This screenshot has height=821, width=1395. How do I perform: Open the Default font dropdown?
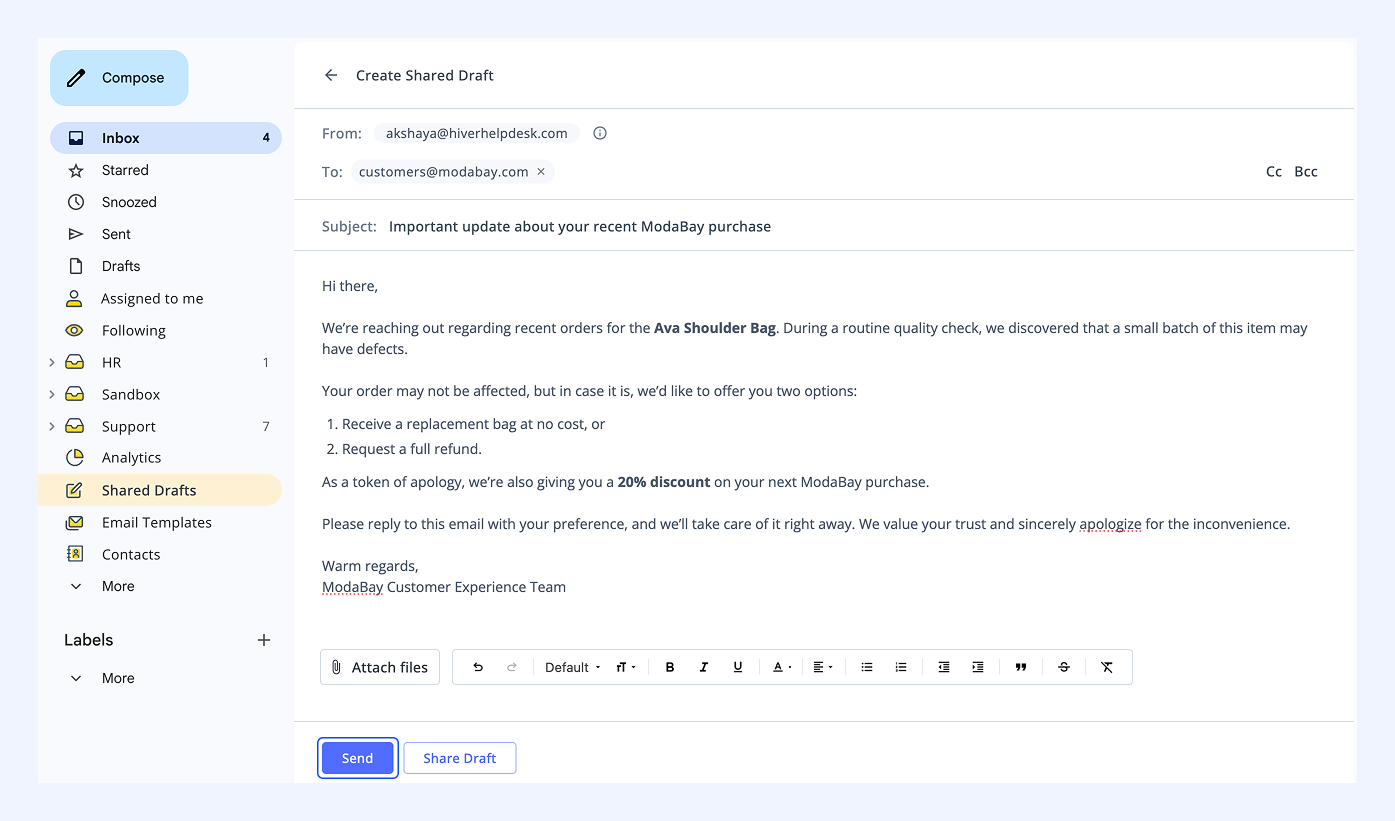[x=572, y=667]
